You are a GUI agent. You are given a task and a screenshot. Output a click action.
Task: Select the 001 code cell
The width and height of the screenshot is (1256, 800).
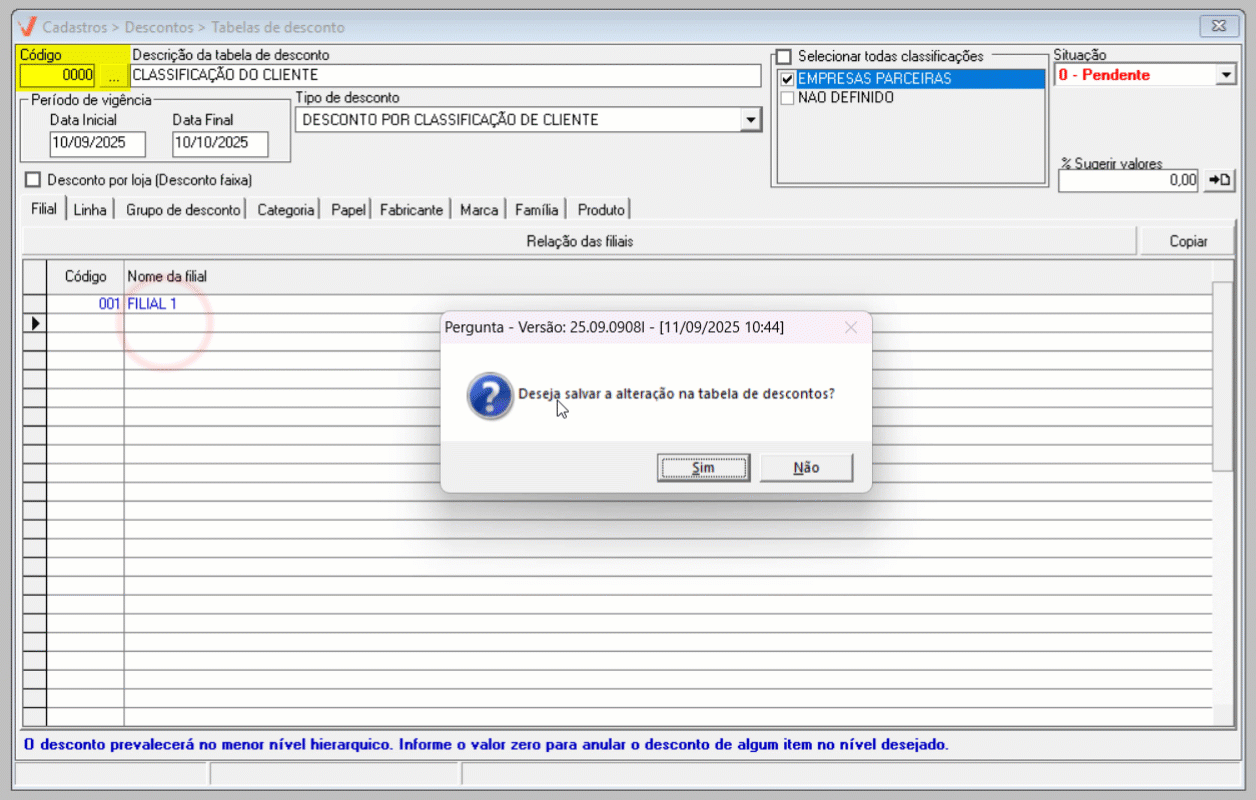85,304
